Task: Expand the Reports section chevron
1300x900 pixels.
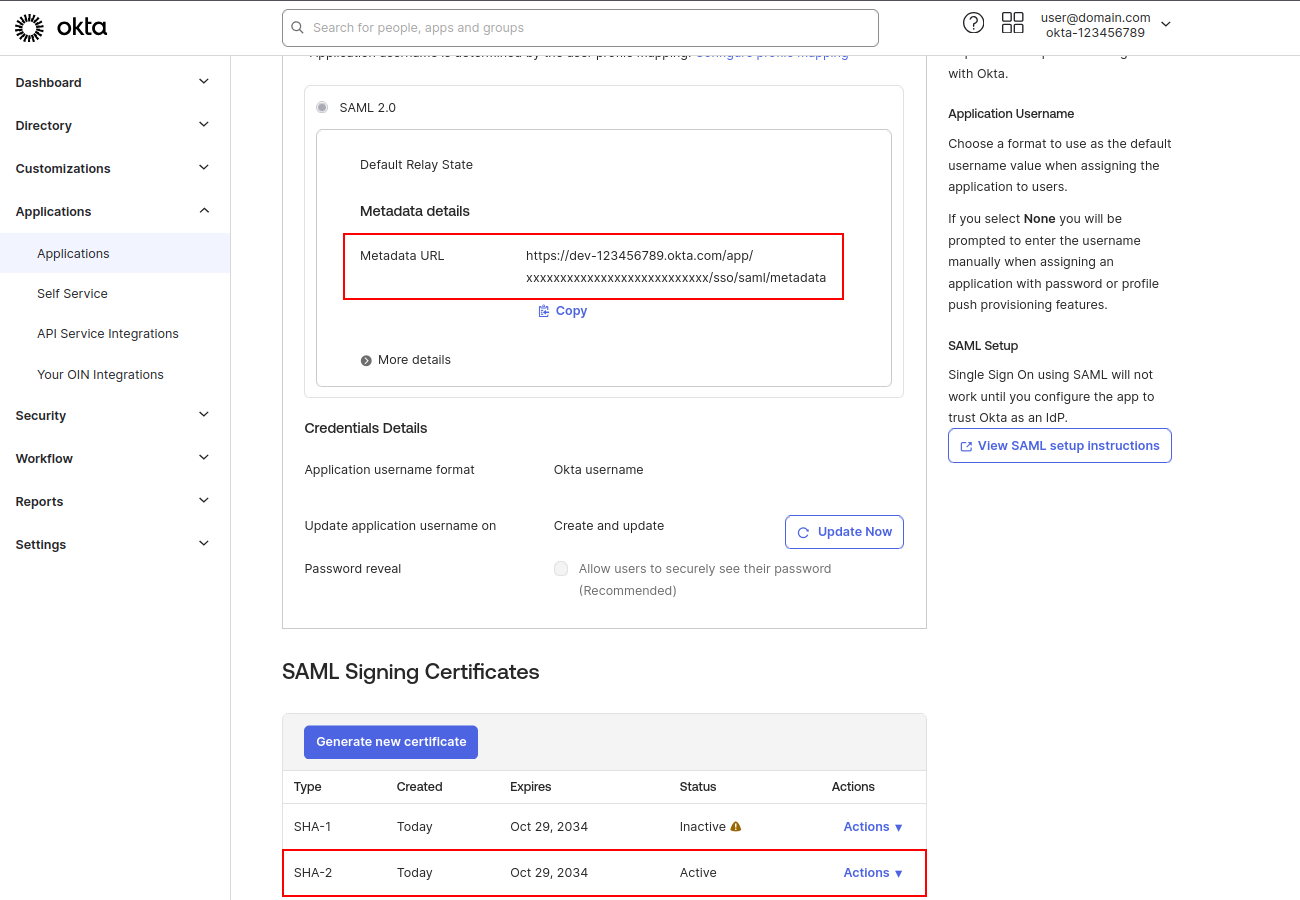Action: click(x=204, y=501)
